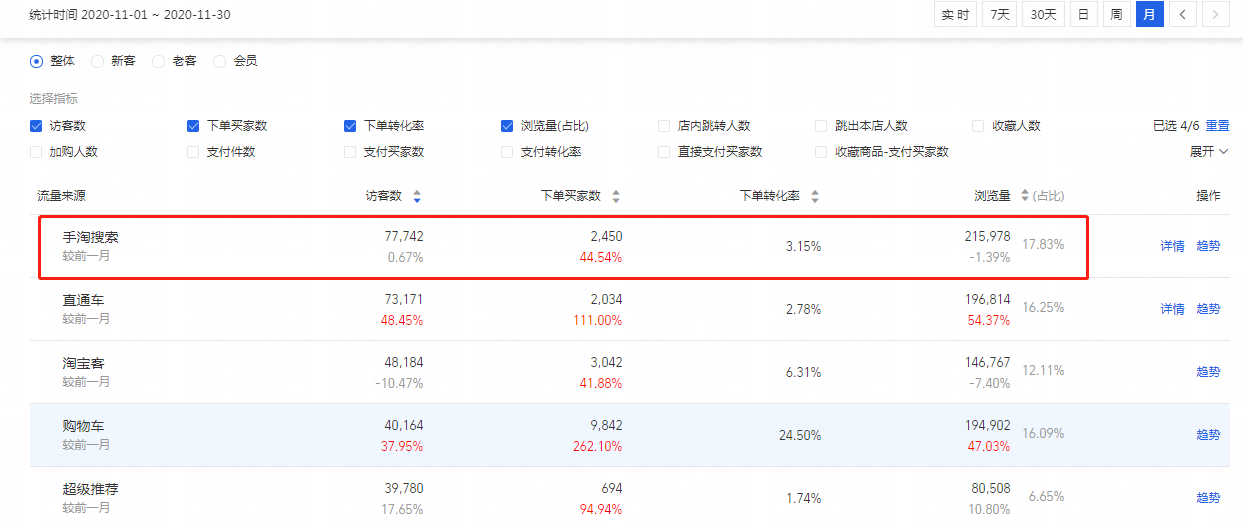The width and height of the screenshot is (1243, 526).
Task: Open 趋势 for 淘宝客 row
Action: 1208,372
